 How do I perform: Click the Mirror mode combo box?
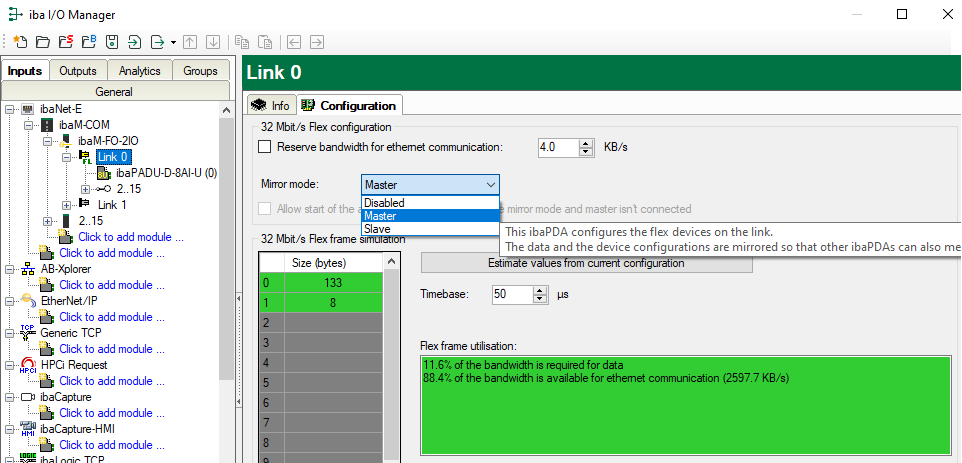(x=430, y=185)
